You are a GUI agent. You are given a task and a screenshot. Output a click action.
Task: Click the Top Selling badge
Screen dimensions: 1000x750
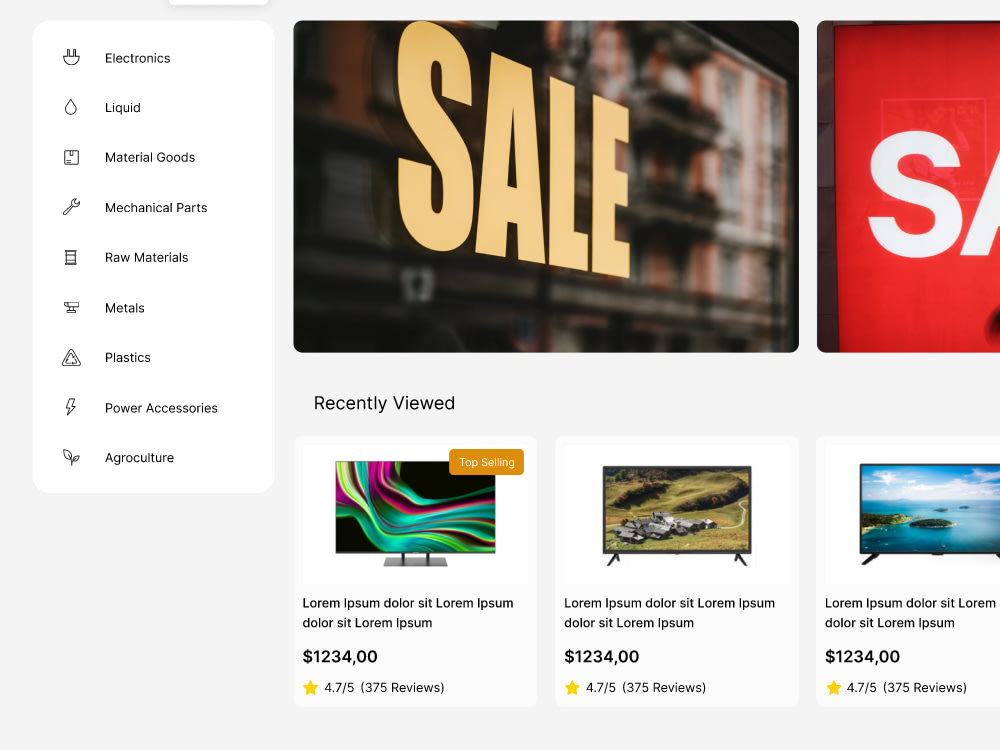coord(487,462)
